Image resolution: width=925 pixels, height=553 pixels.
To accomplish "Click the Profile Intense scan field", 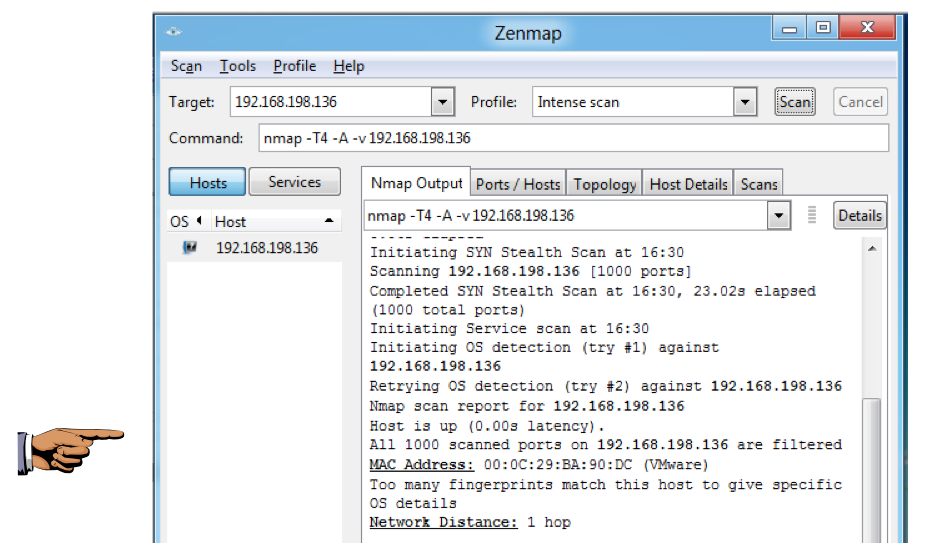I will (633, 102).
